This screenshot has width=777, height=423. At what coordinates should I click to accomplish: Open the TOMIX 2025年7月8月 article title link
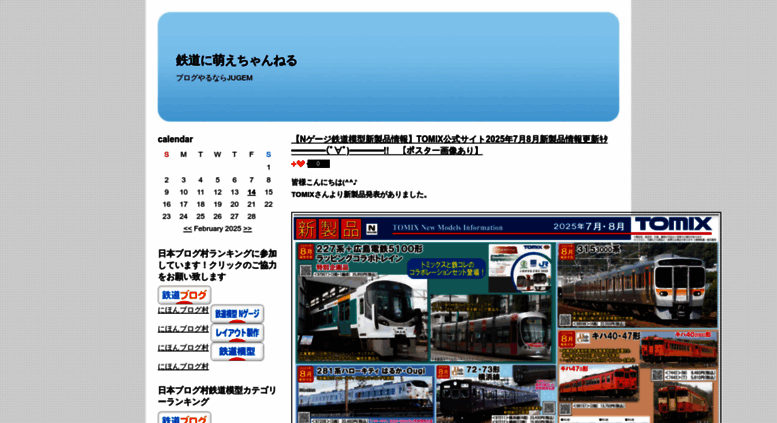click(x=449, y=145)
